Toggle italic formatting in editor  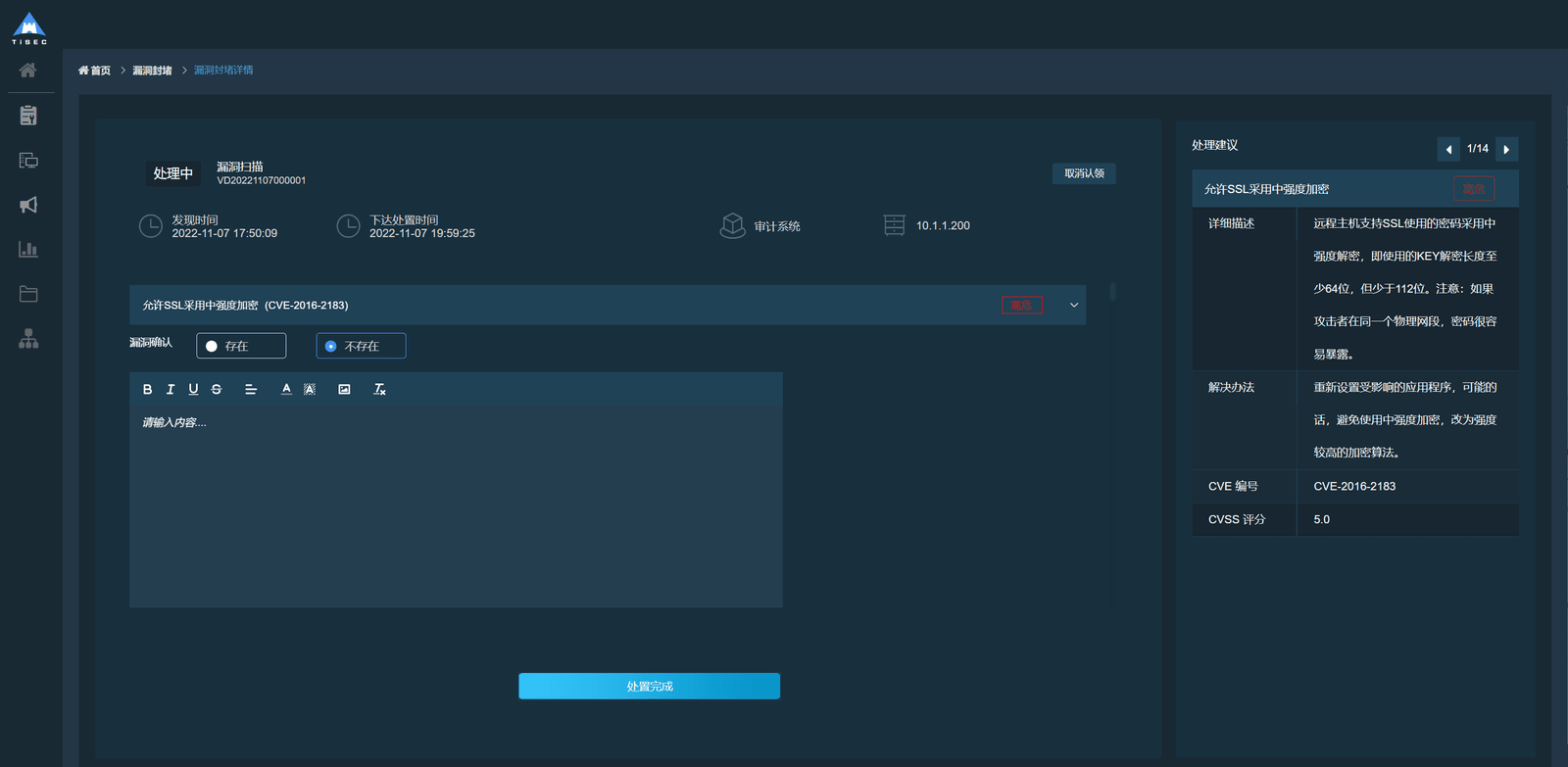click(171, 389)
